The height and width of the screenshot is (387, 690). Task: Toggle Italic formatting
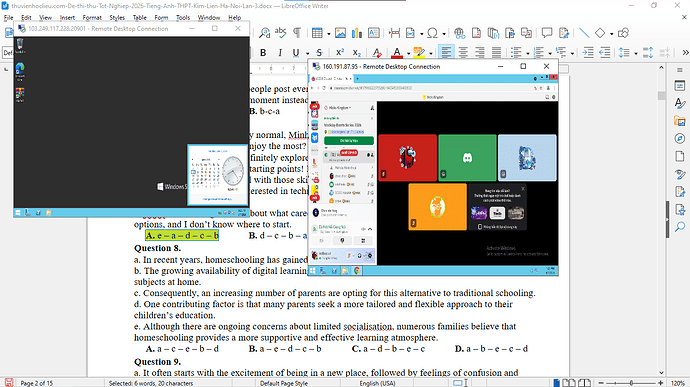pyautogui.click(x=280, y=53)
